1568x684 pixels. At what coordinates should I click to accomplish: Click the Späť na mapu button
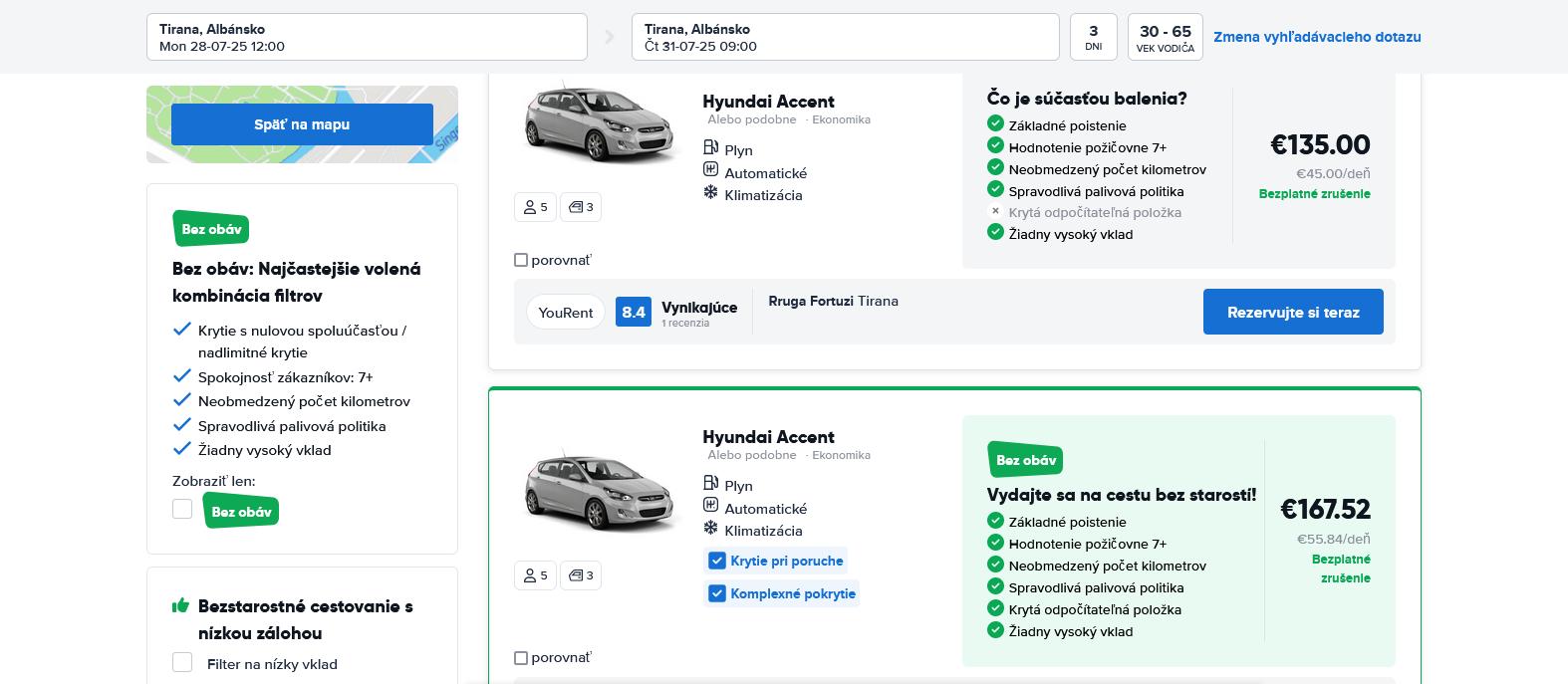coord(302,124)
